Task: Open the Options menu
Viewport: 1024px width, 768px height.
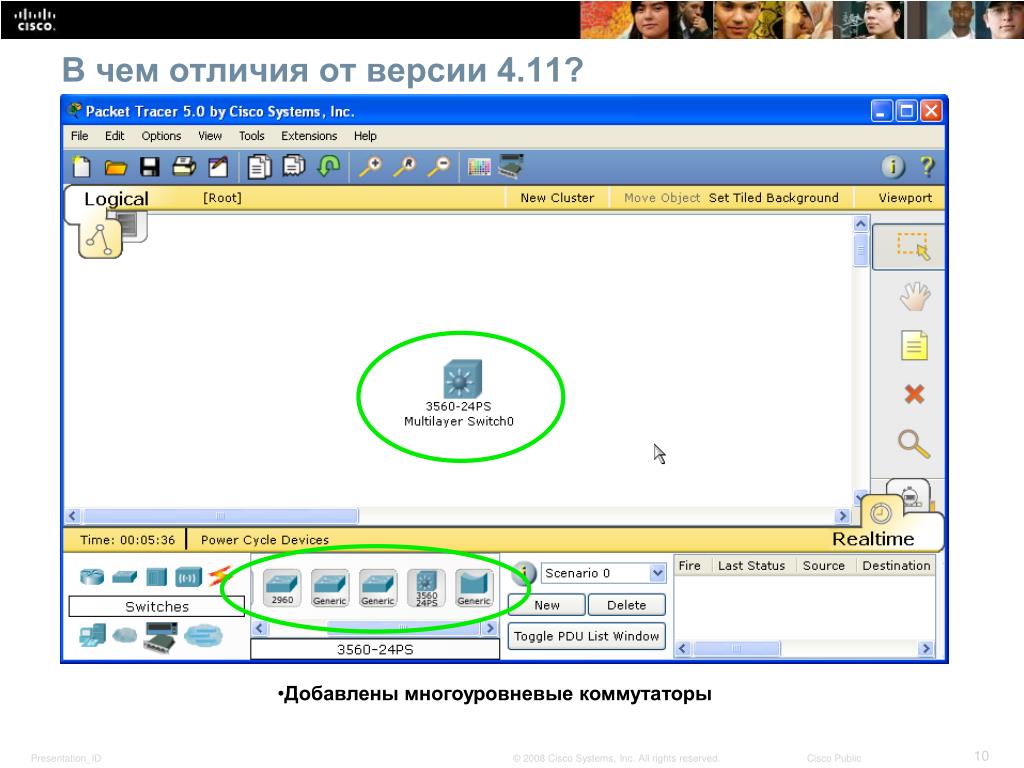Action: 161,136
